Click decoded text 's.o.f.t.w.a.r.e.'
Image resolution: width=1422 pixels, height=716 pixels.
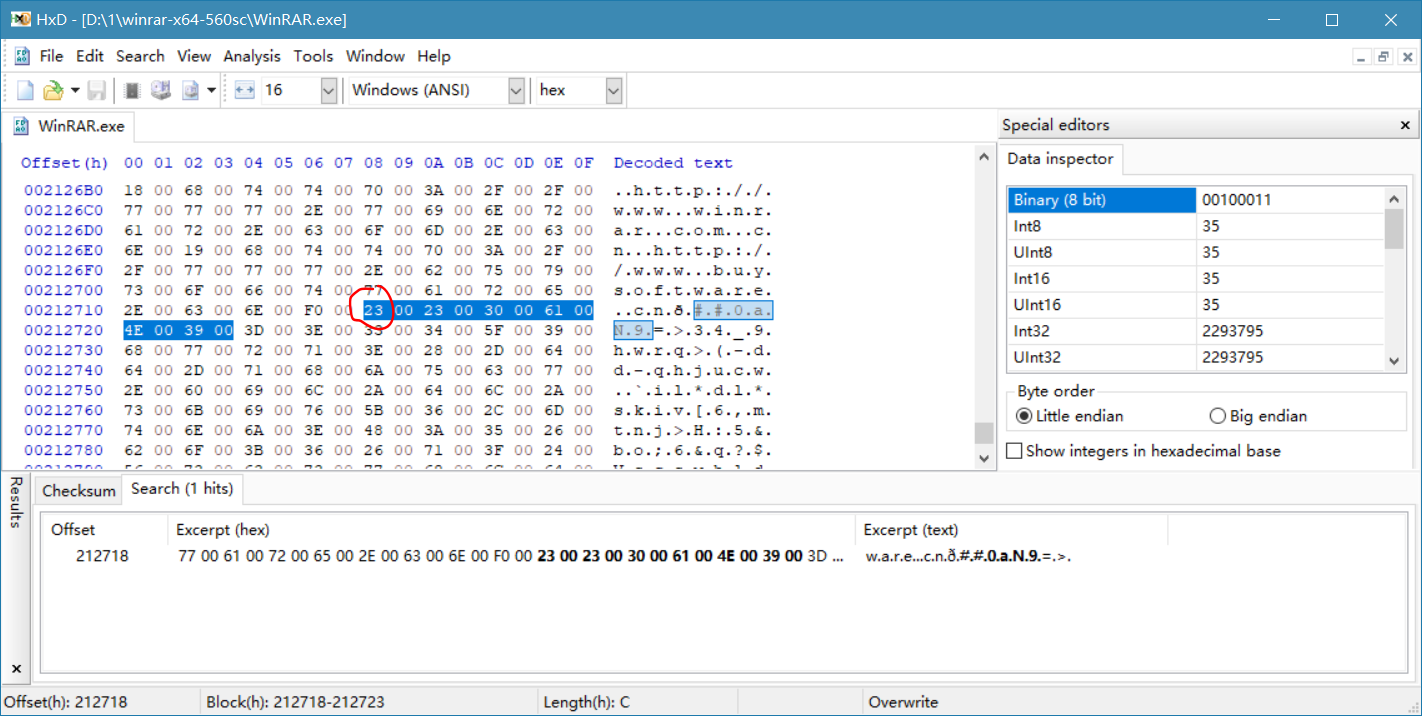pyautogui.click(x=692, y=291)
